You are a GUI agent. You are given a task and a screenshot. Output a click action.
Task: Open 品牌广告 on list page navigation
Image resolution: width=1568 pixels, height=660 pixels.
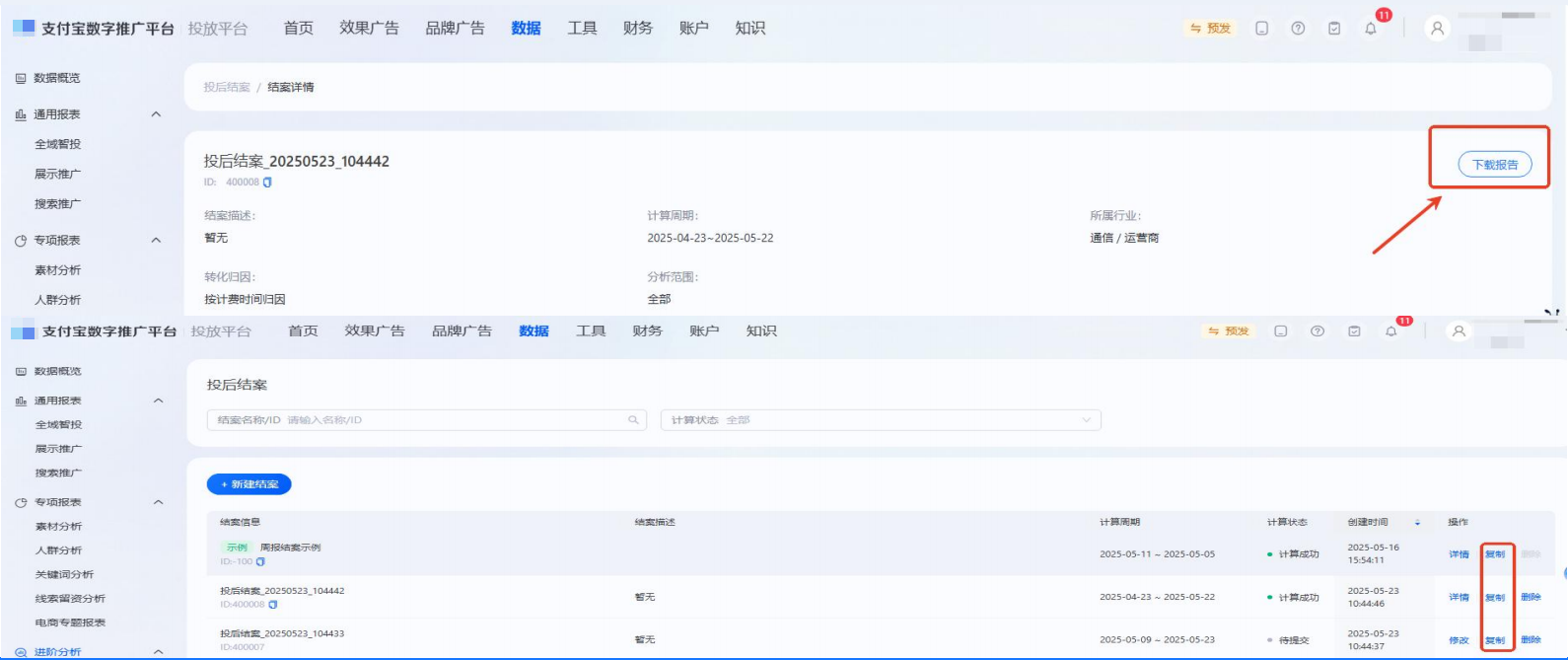point(462,331)
